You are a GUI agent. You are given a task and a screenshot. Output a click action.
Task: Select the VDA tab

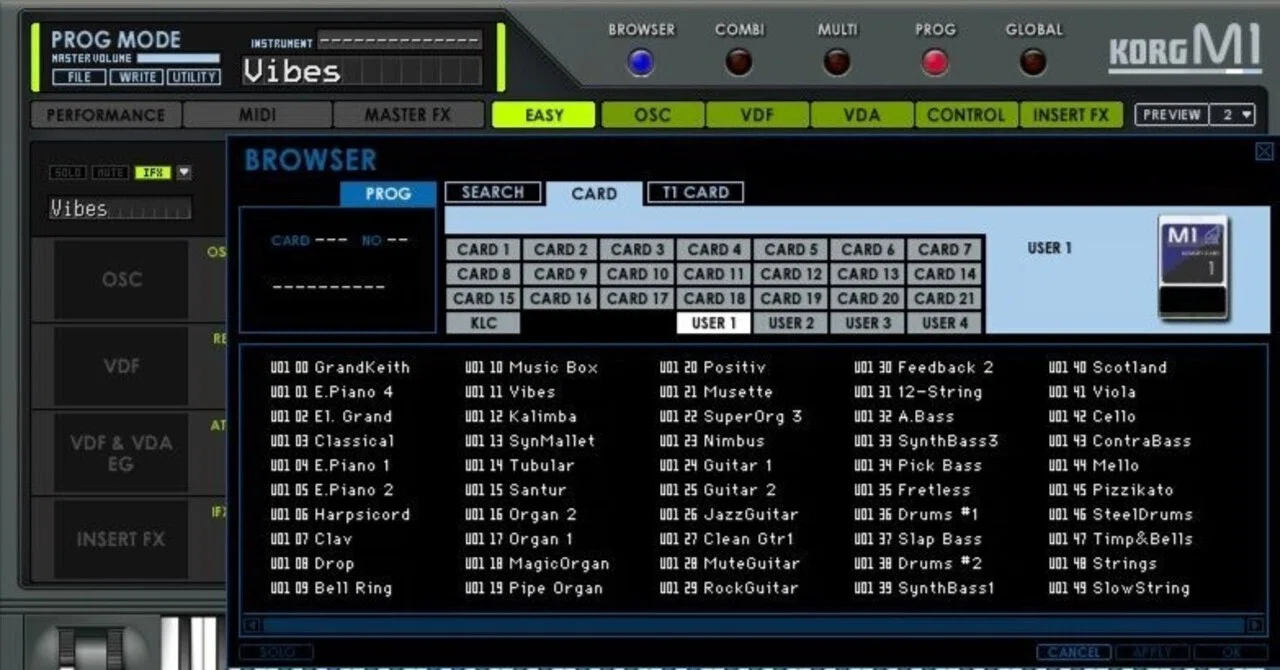point(861,115)
